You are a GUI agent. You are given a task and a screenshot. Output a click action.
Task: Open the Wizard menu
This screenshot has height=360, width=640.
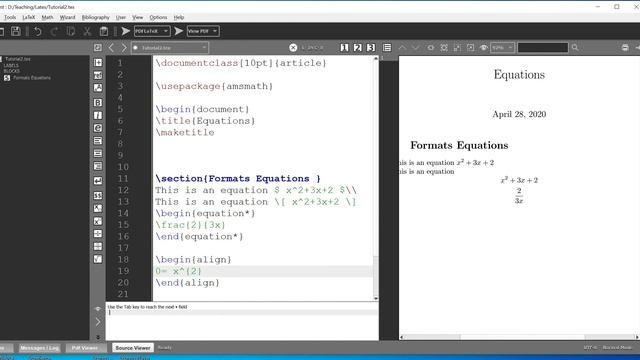point(67,17)
